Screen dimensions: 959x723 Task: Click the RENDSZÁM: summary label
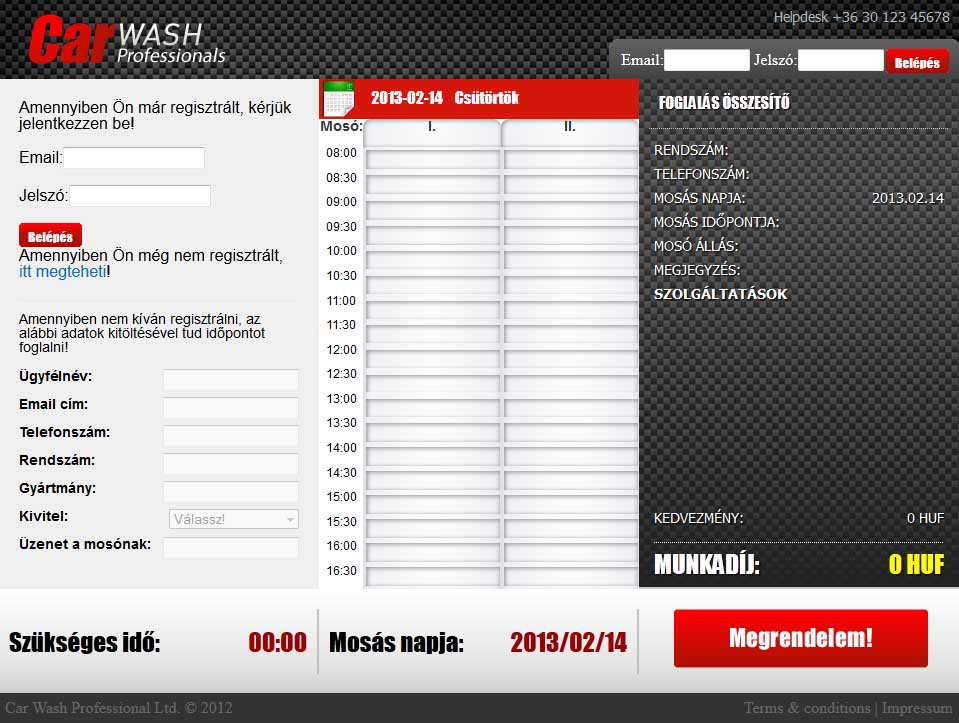click(x=691, y=150)
